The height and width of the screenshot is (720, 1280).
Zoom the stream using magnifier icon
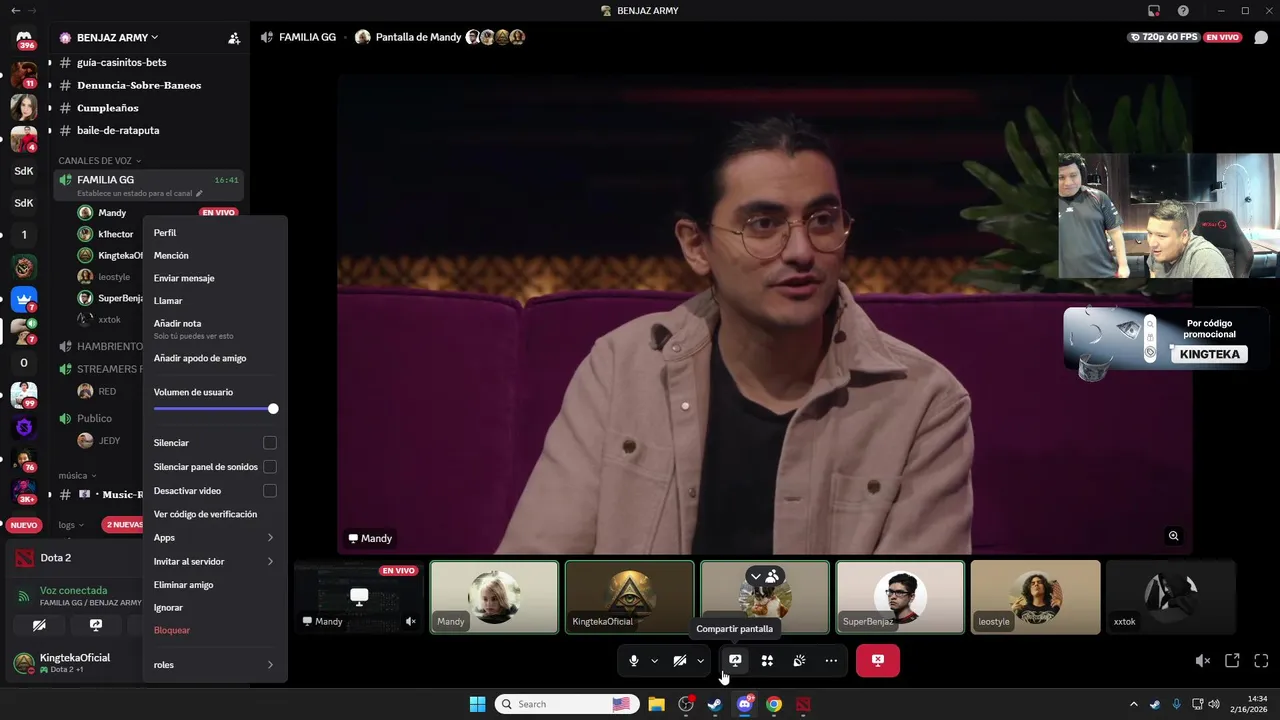[1174, 536]
